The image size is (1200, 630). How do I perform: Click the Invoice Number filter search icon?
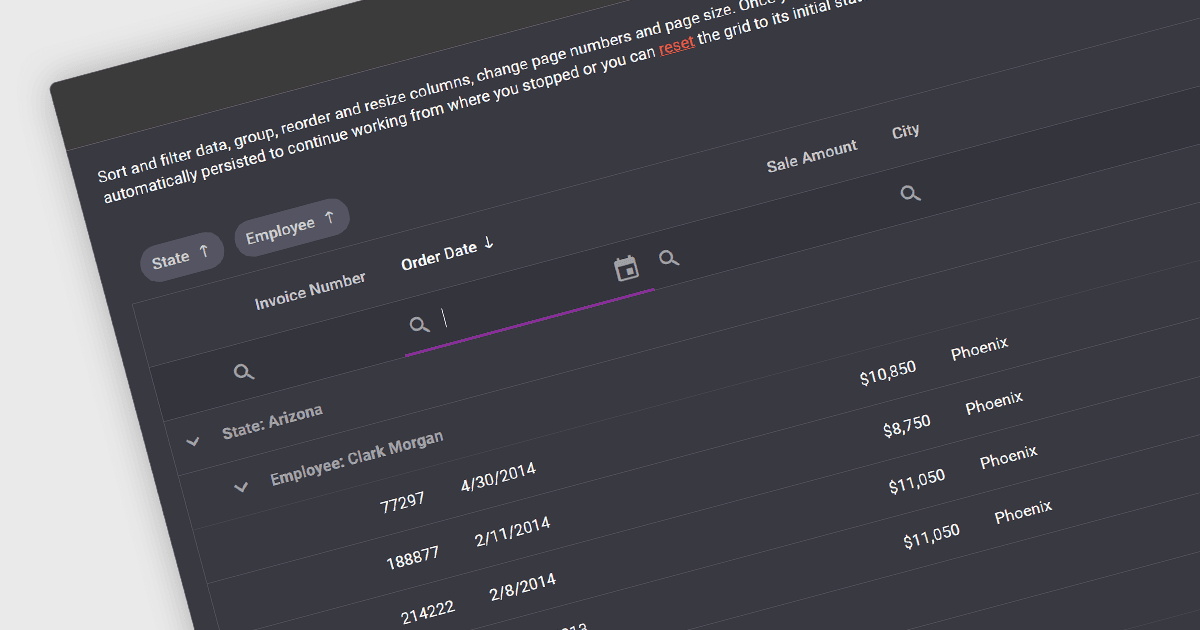coord(243,372)
